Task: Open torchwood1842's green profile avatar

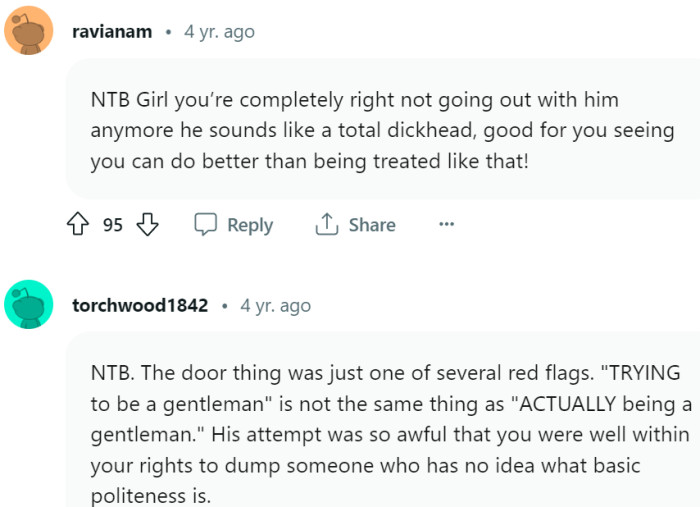Action: (x=29, y=305)
